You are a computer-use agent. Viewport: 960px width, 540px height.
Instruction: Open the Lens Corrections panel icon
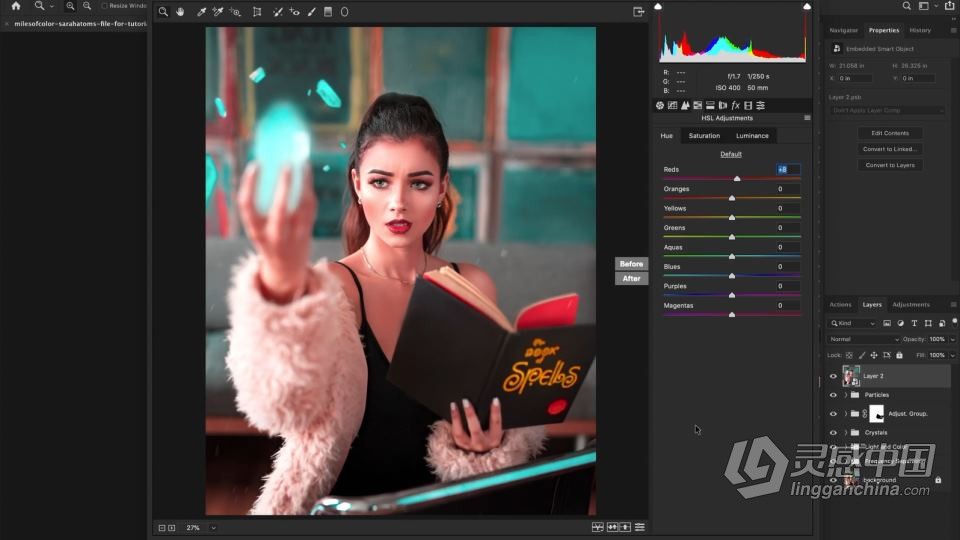(722, 105)
